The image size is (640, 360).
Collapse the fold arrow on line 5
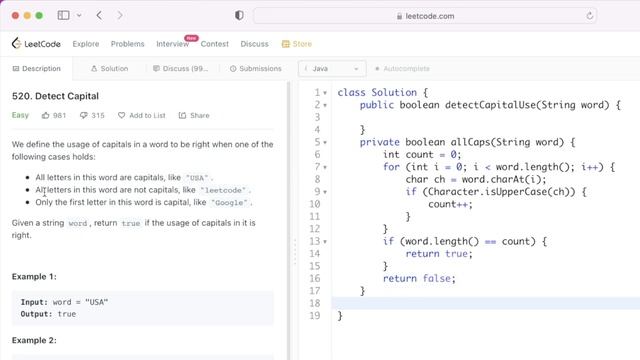click(325, 142)
